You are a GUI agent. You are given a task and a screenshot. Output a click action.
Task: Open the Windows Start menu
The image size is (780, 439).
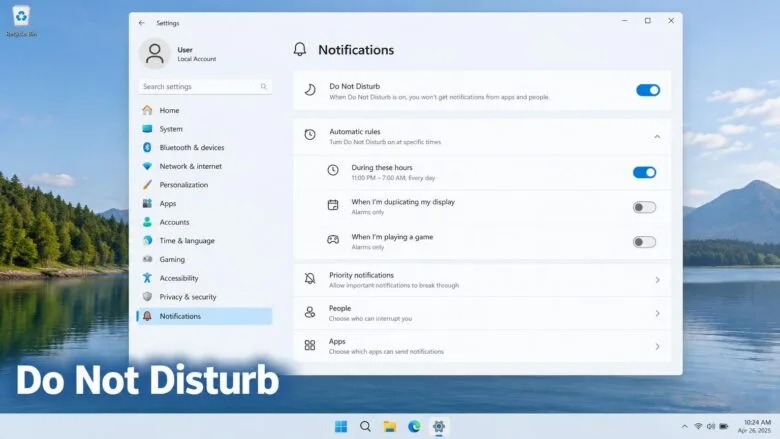[x=341, y=427]
